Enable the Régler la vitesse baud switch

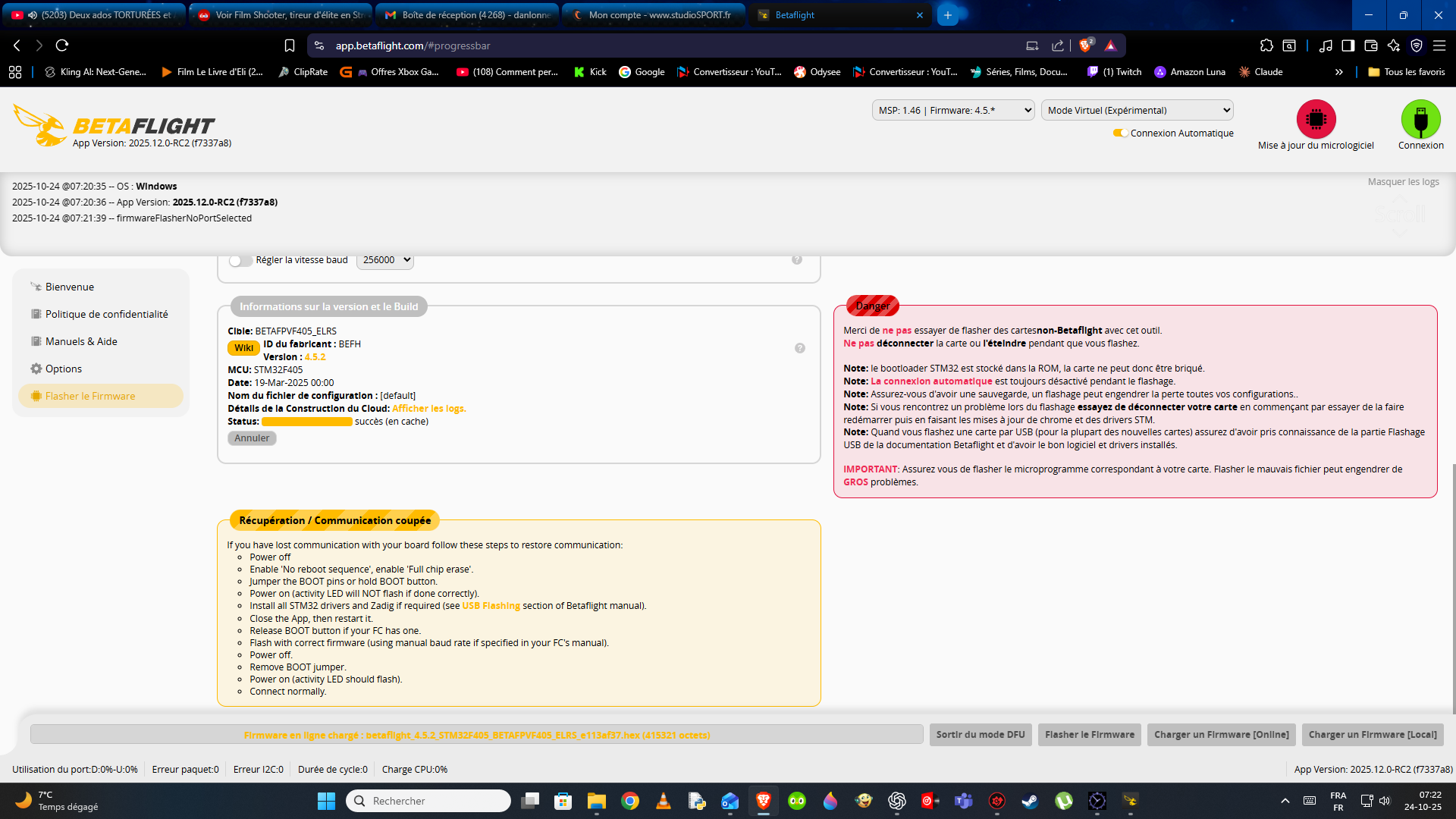coord(240,260)
